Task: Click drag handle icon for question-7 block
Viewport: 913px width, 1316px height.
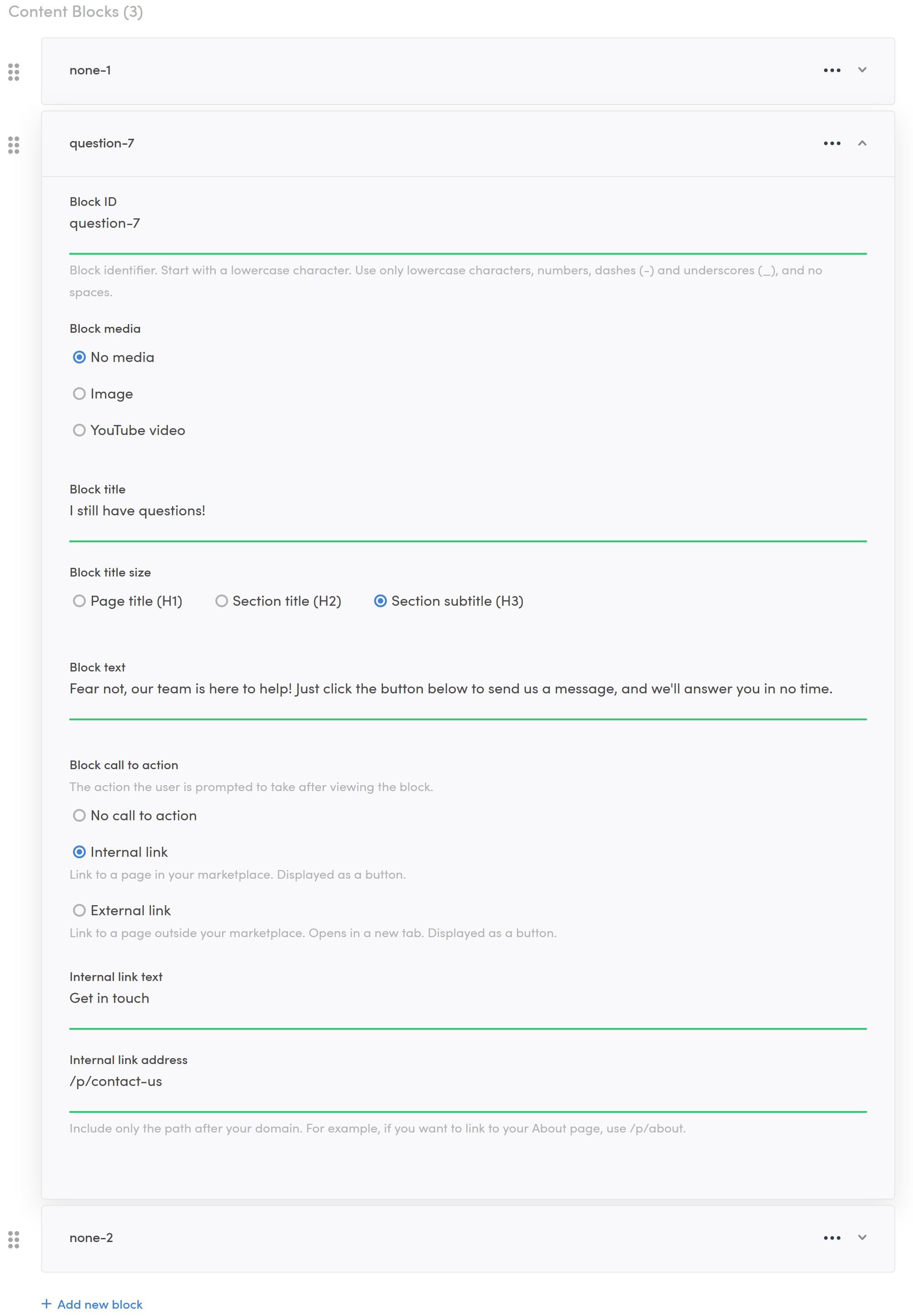Action: tap(14, 145)
